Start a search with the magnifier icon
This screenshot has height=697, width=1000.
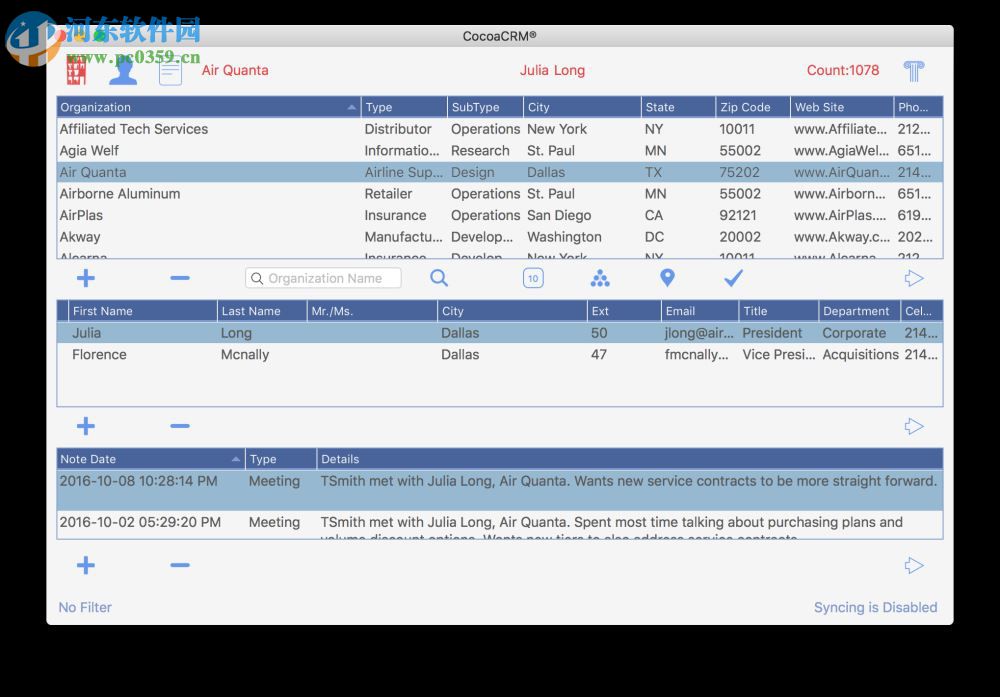(438, 278)
